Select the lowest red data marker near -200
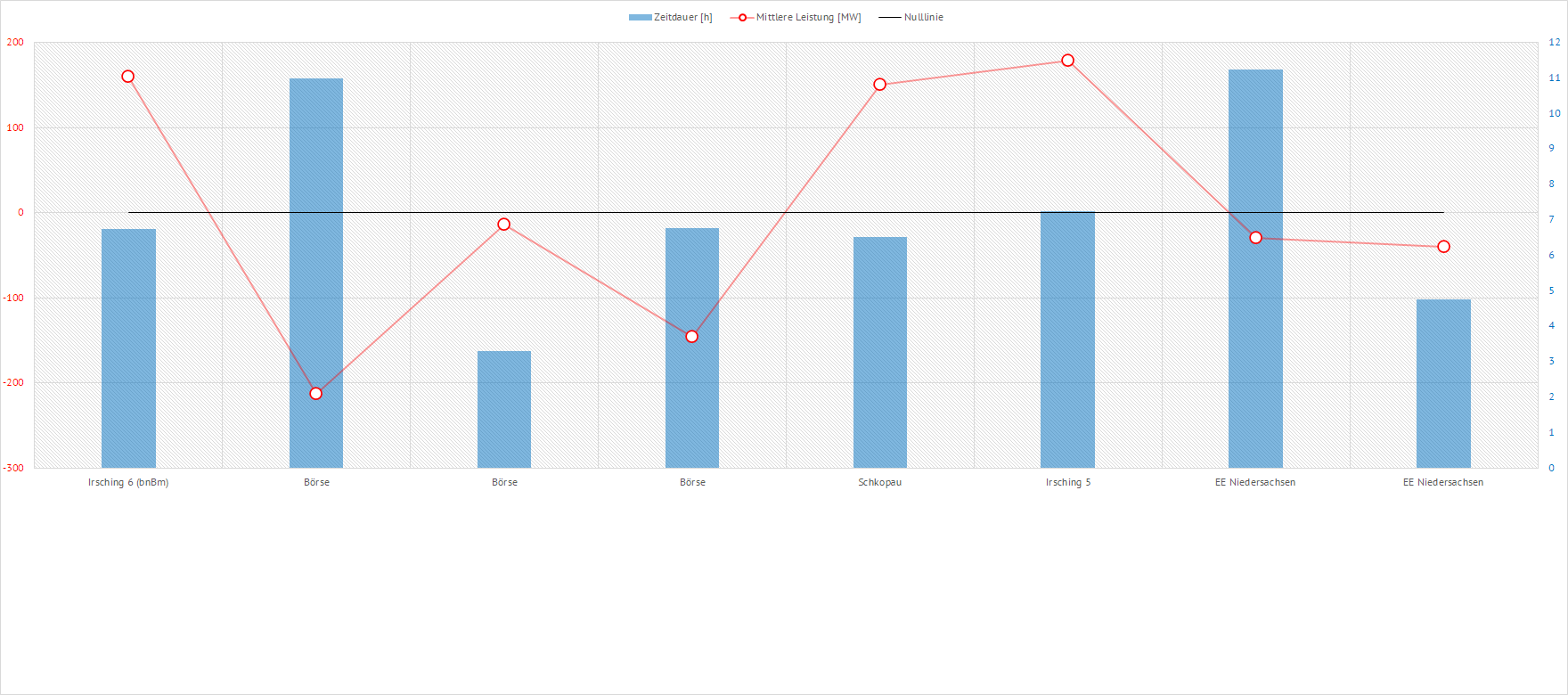This screenshot has width=1568, height=695. point(316,394)
